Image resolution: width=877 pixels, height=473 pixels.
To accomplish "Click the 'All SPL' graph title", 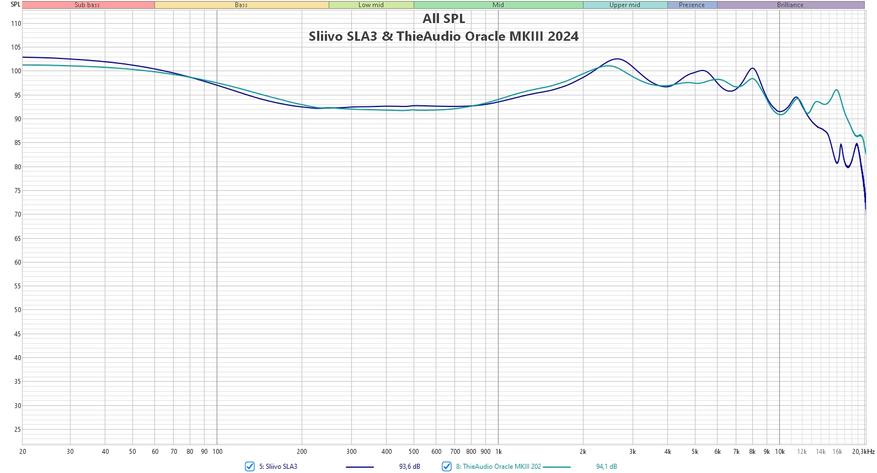I will click(x=444, y=18).
